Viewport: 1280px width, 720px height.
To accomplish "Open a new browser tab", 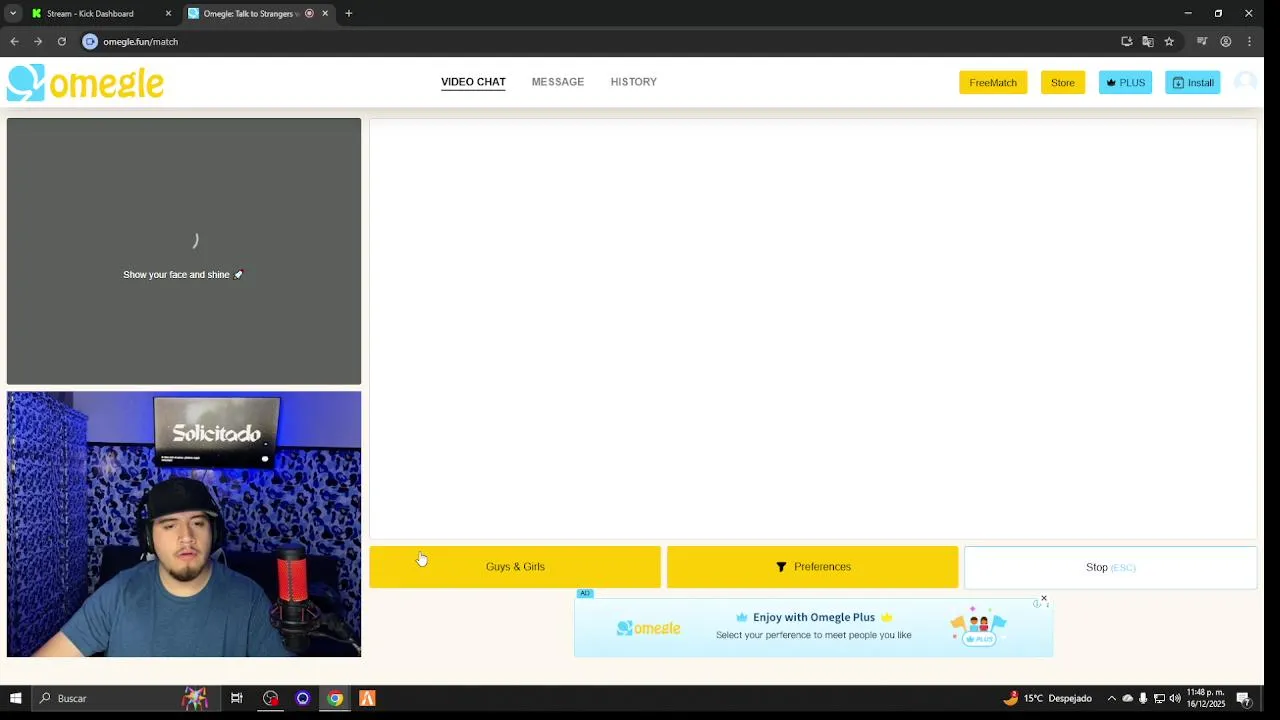I will tap(349, 14).
